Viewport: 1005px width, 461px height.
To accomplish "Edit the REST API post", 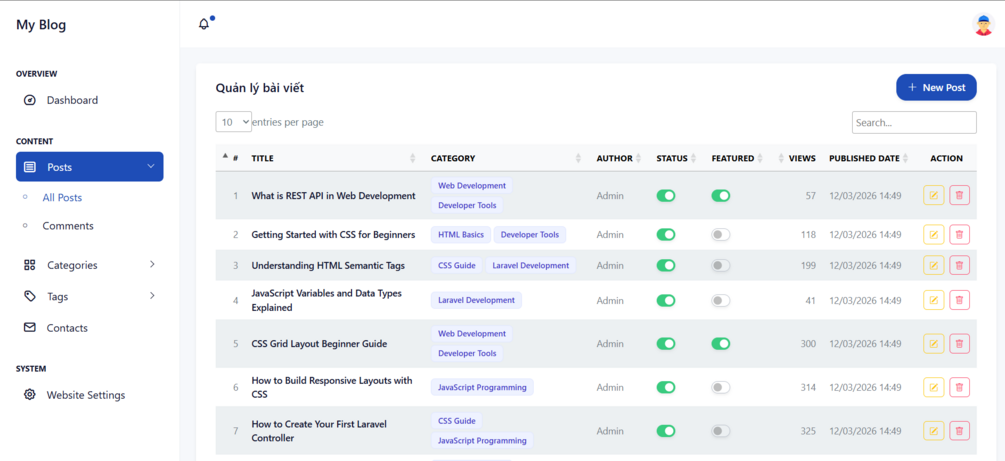I will click(x=933, y=196).
